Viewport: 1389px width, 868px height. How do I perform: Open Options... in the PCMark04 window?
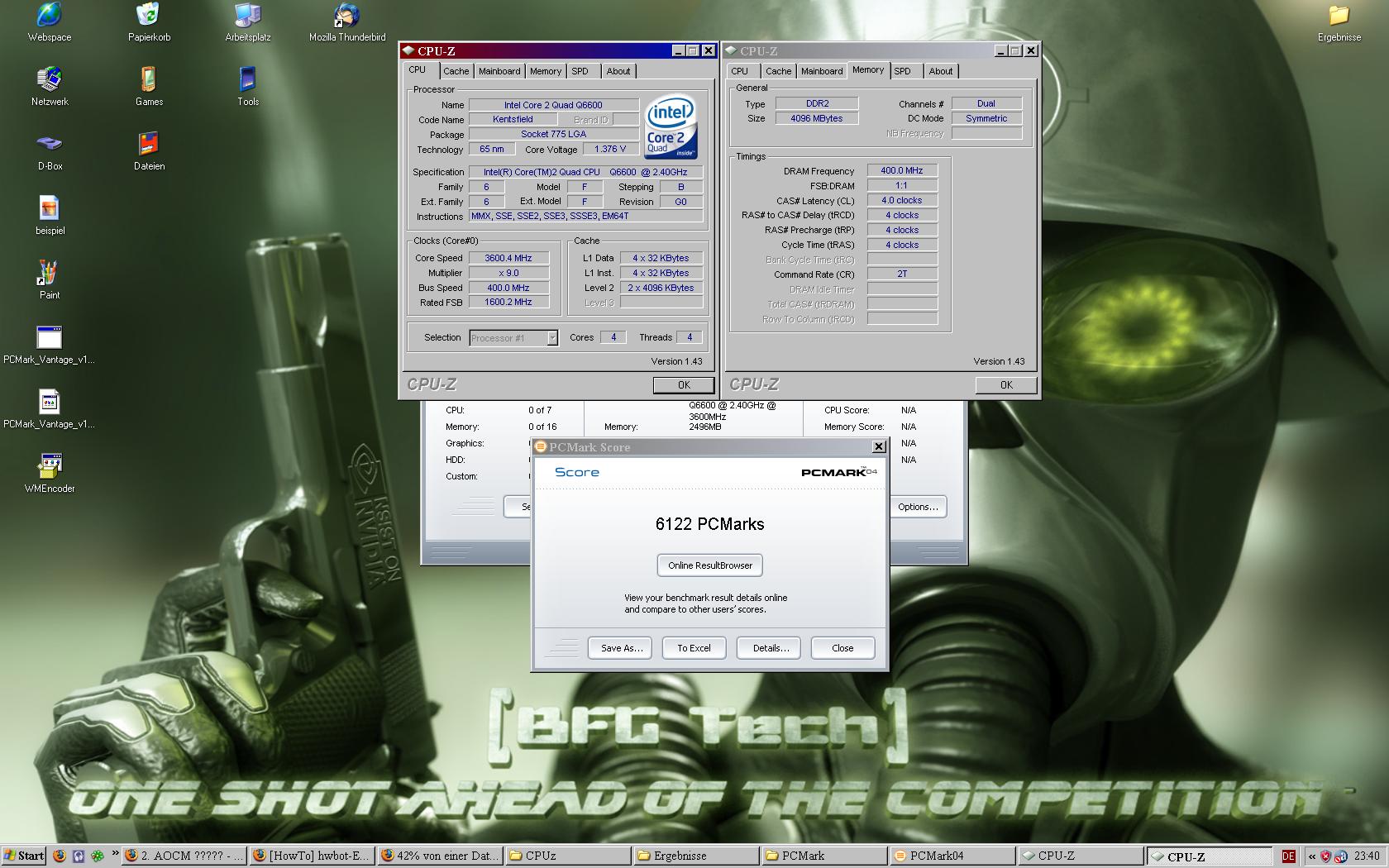(x=918, y=507)
